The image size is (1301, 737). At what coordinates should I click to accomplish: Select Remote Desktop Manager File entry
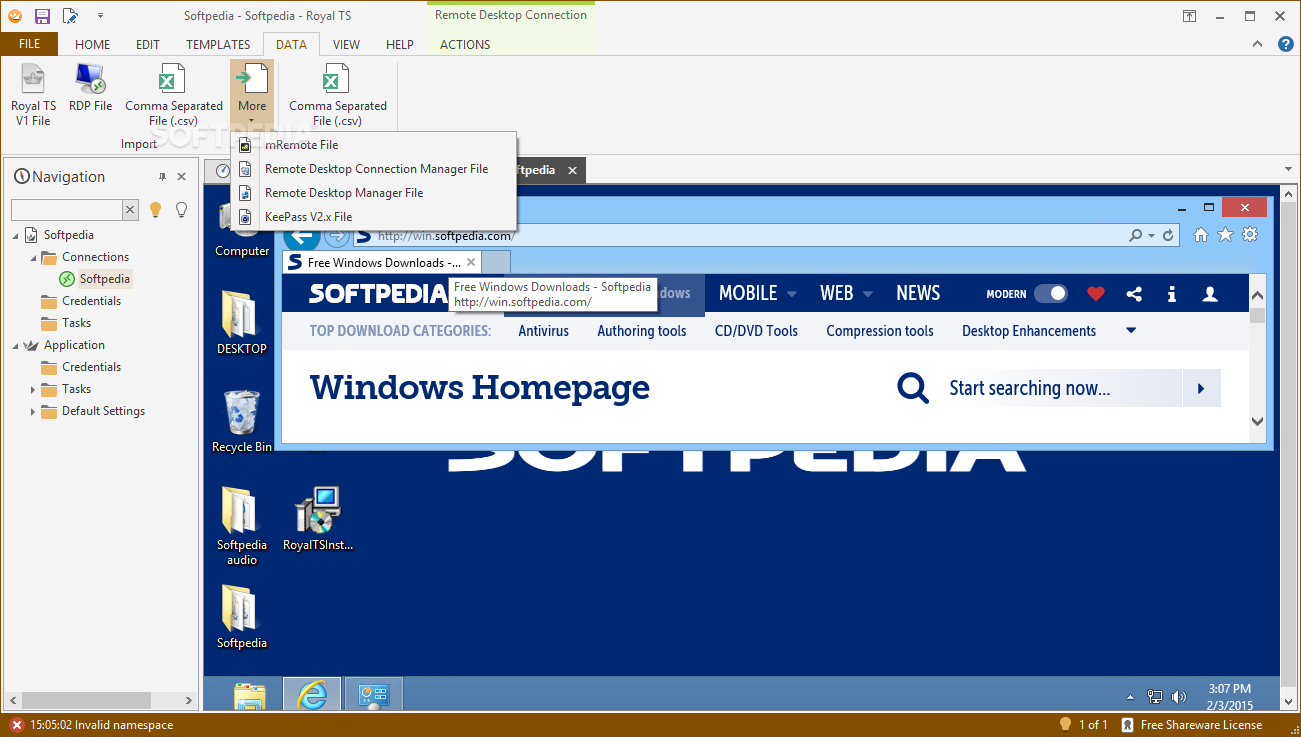[x=373, y=193]
